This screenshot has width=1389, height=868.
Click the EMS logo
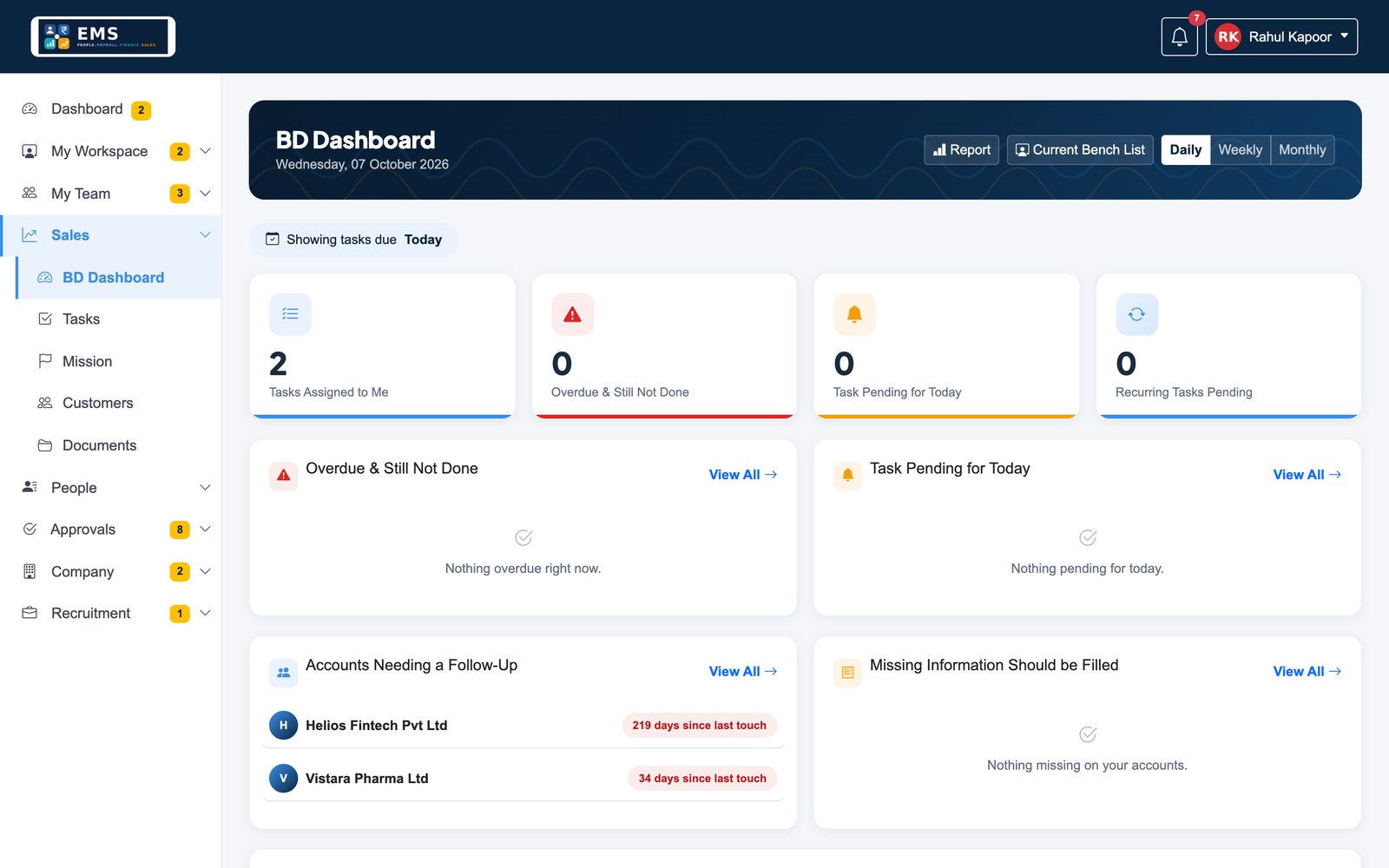tap(103, 36)
